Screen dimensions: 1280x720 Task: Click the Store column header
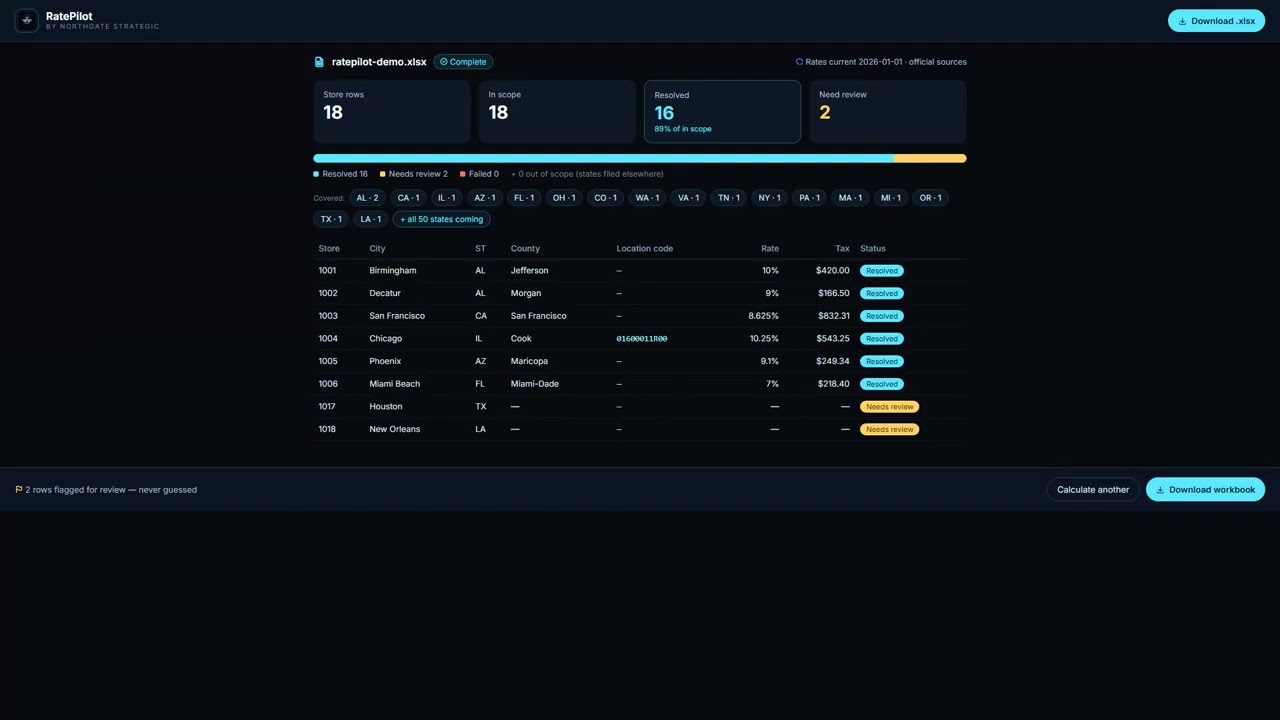click(329, 248)
